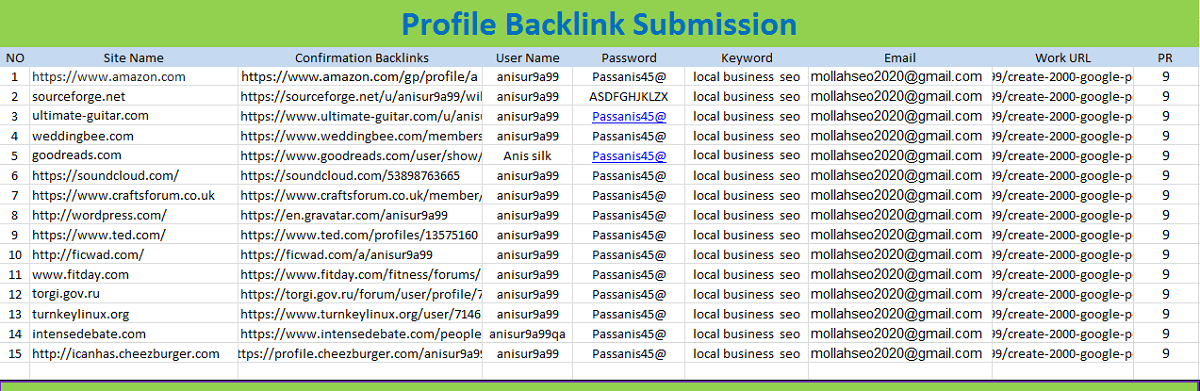Screen dimensions: 1200x391
Task: Select the PR column header
Action: (x=1165, y=58)
